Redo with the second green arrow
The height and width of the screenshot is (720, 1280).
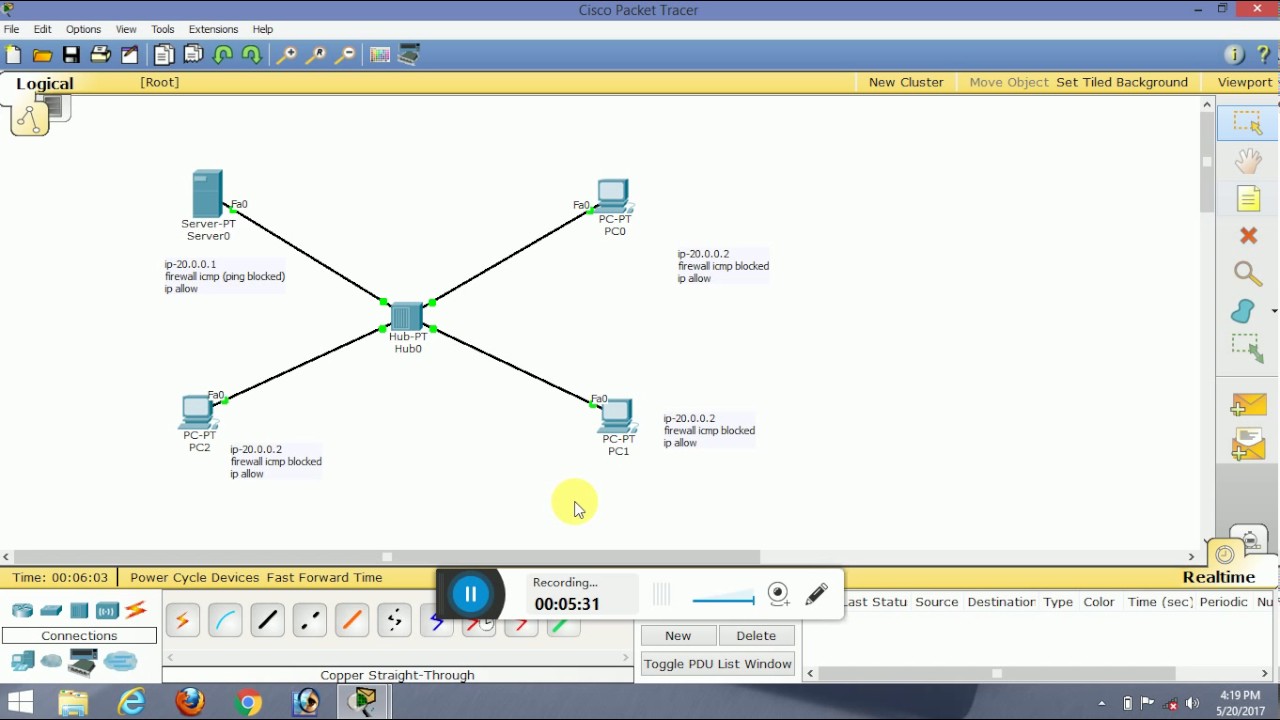252,55
